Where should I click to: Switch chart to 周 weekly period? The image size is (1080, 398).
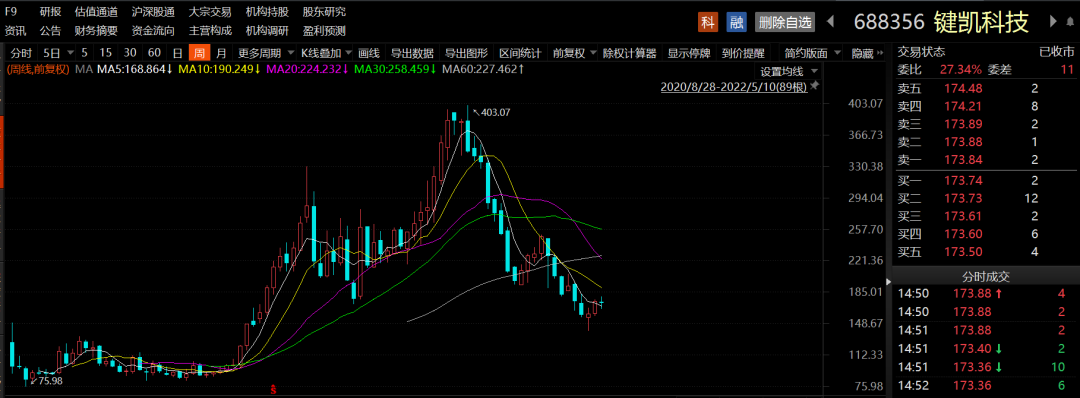coord(199,53)
